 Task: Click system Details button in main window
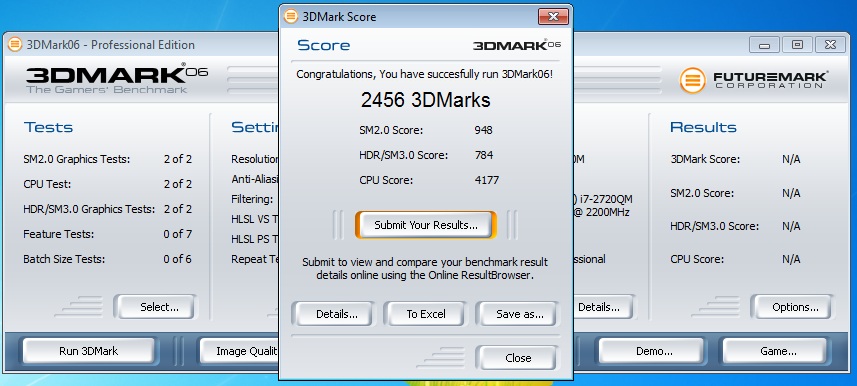pyautogui.click(x=603, y=307)
